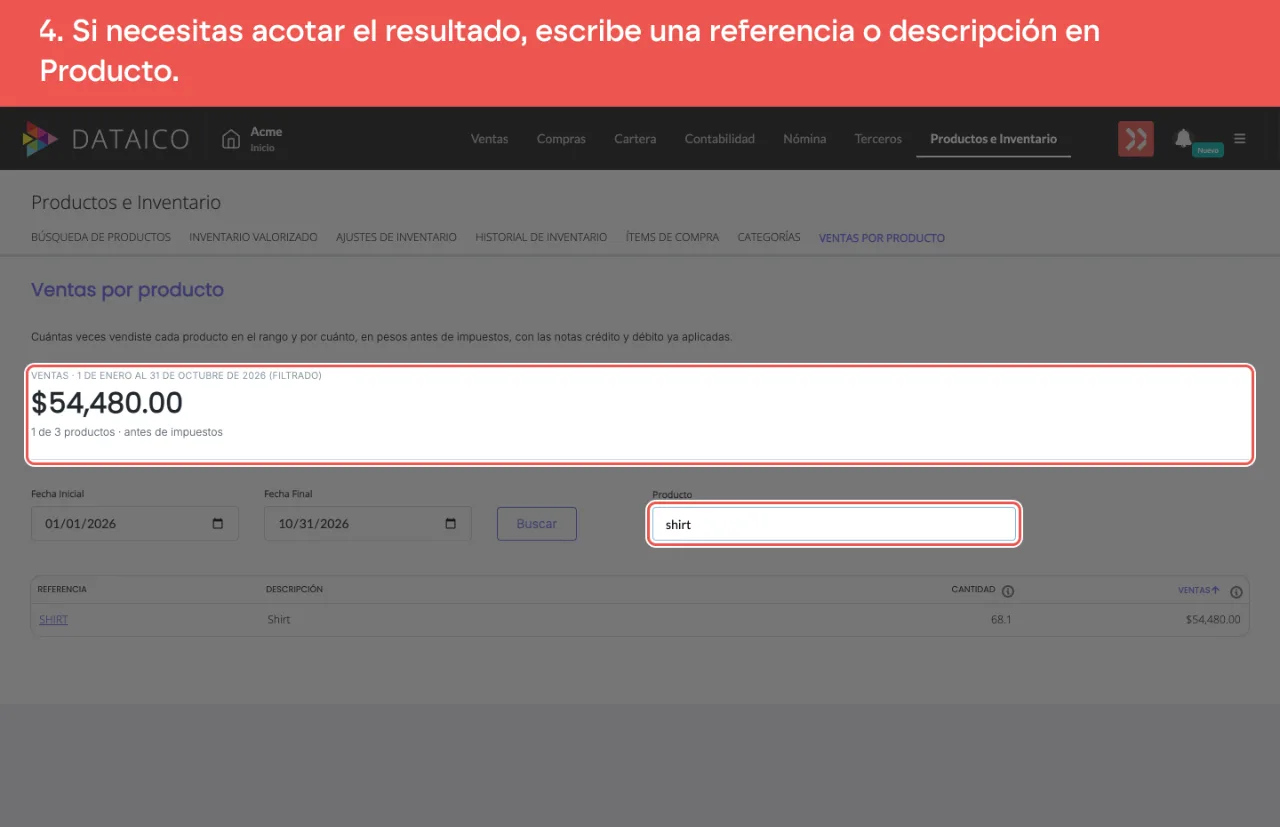Click the Referencia column header
Image resolution: width=1280 pixels, height=827 pixels.
point(62,590)
